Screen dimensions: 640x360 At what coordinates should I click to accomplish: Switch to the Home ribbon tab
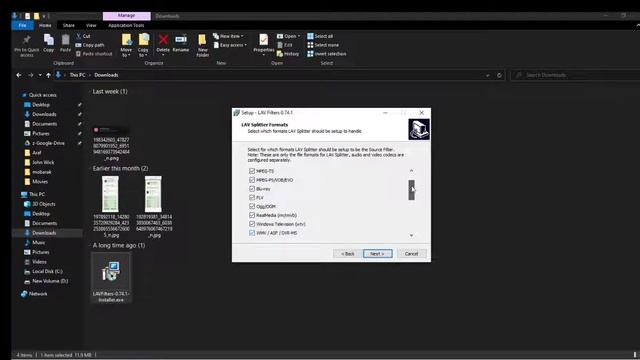[45, 25]
